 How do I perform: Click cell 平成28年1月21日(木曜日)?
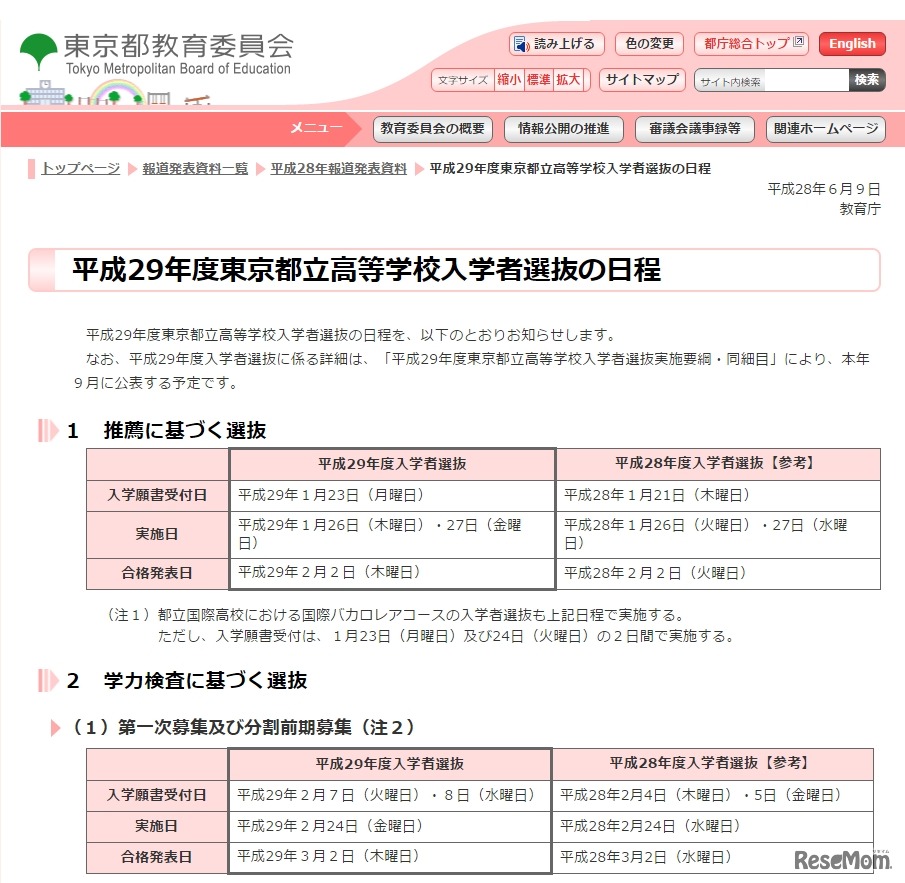click(718, 495)
